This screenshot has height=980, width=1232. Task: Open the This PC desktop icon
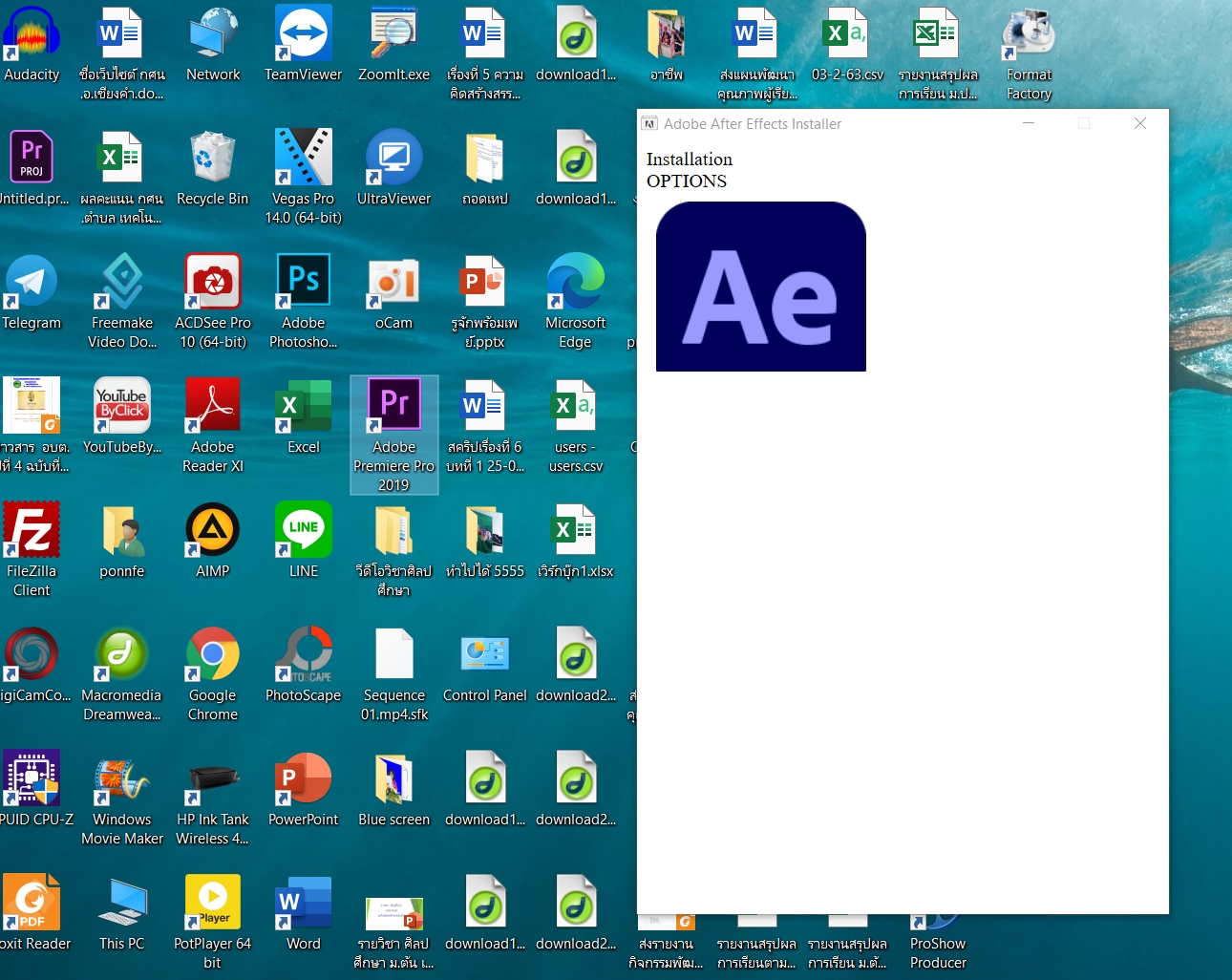pos(122,913)
